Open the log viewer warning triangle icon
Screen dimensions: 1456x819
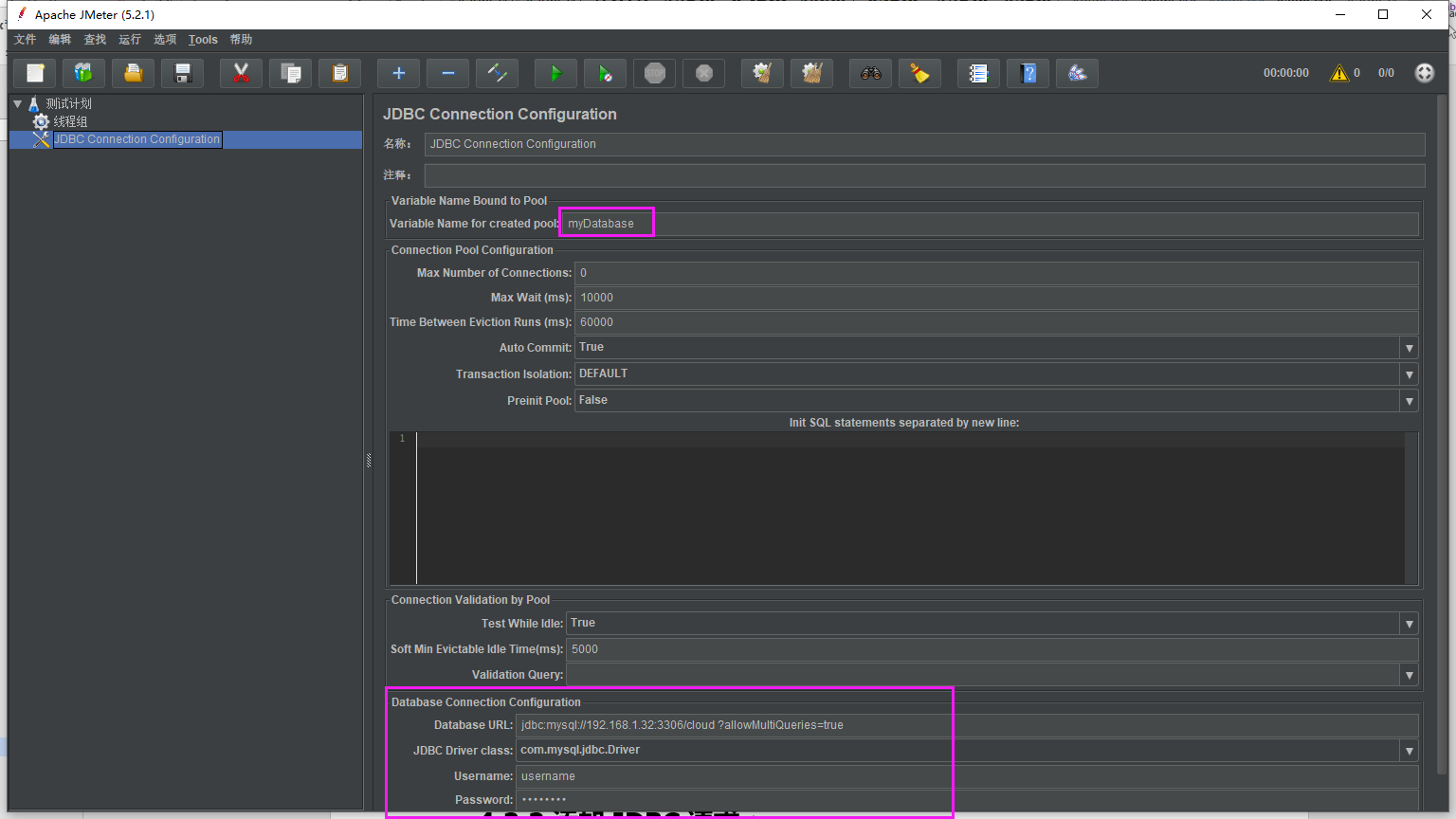pos(1339,73)
